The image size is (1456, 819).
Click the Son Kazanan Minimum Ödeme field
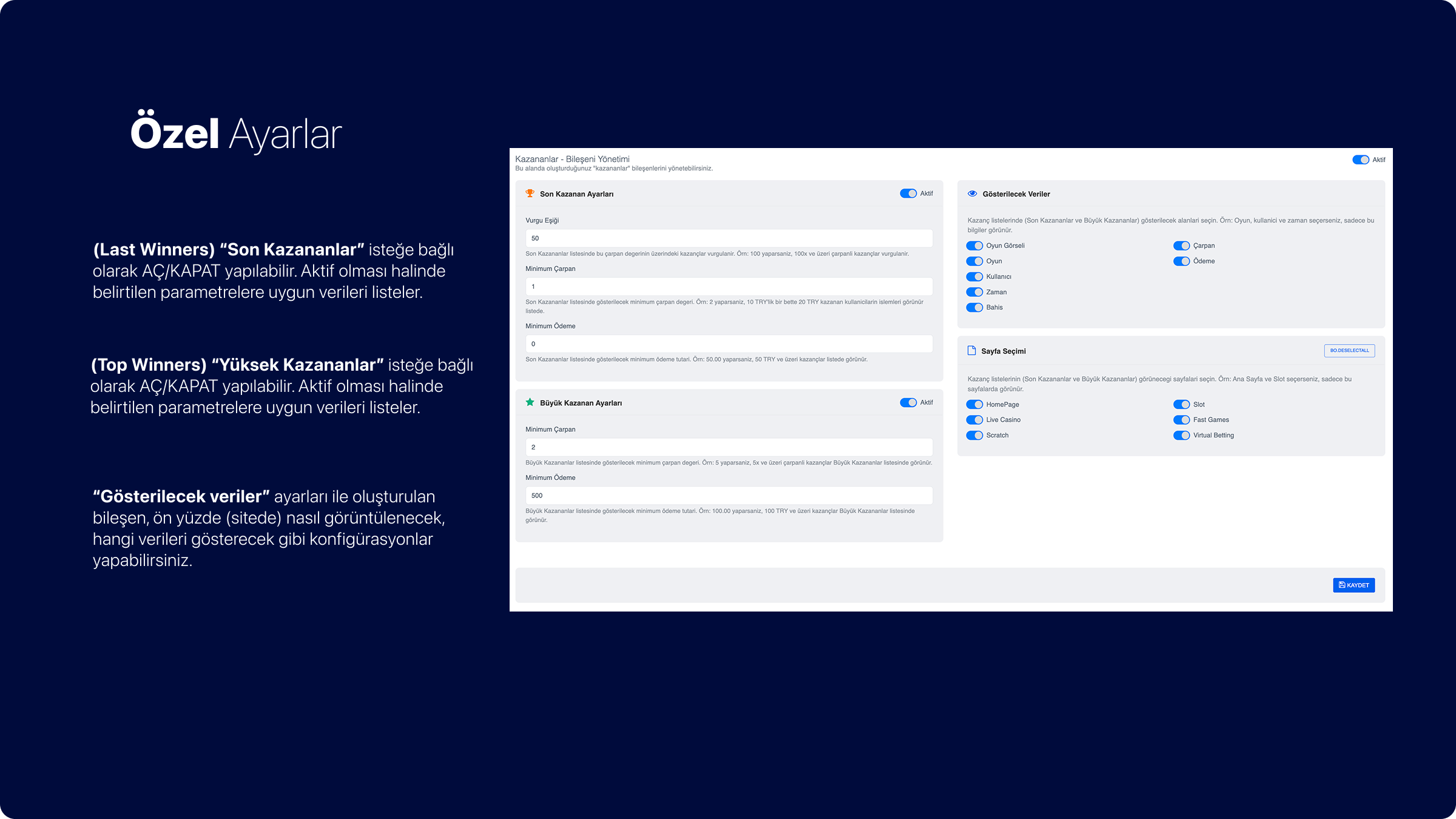728,344
